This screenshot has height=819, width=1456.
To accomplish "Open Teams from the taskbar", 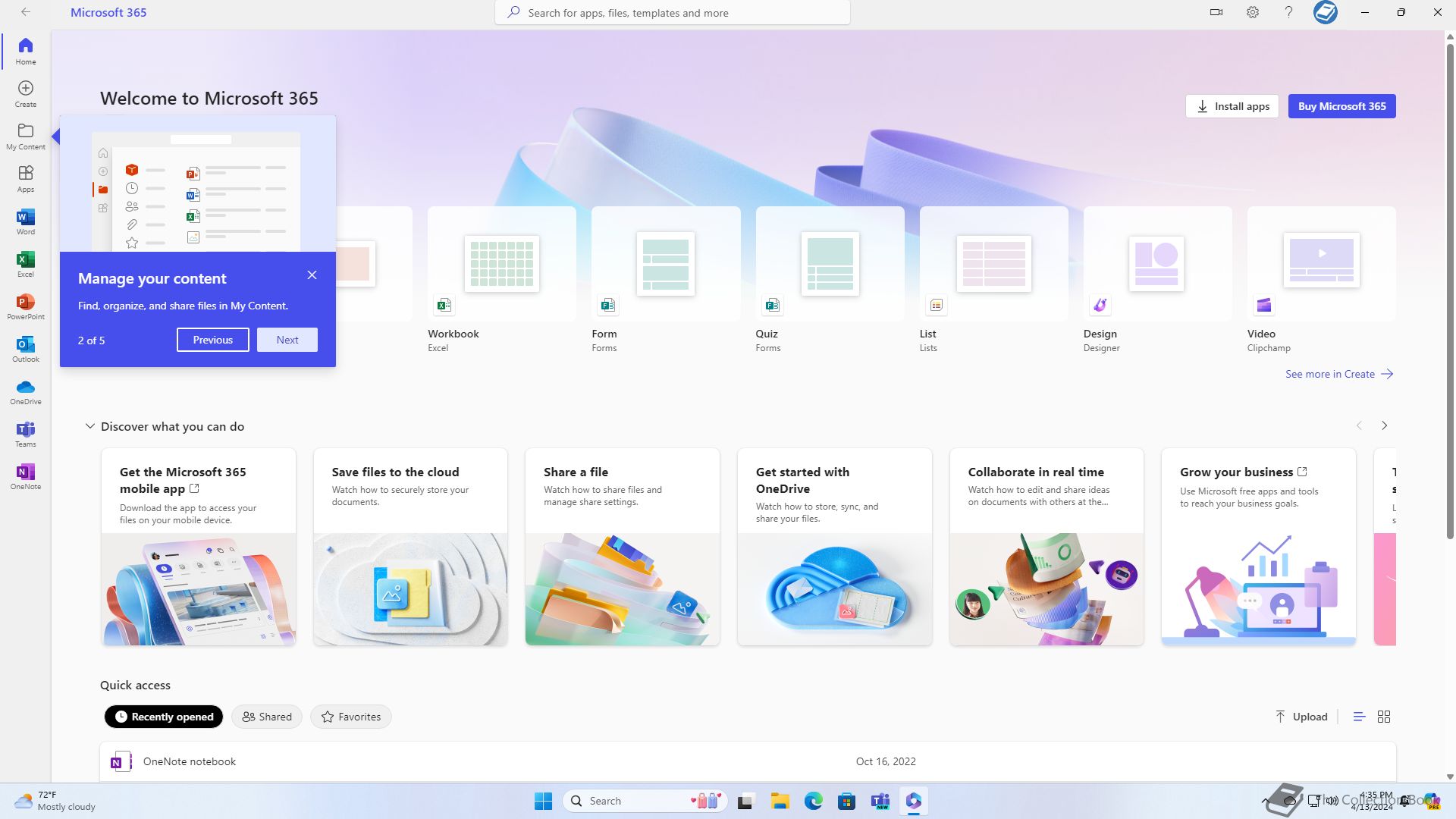I will point(880,801).
